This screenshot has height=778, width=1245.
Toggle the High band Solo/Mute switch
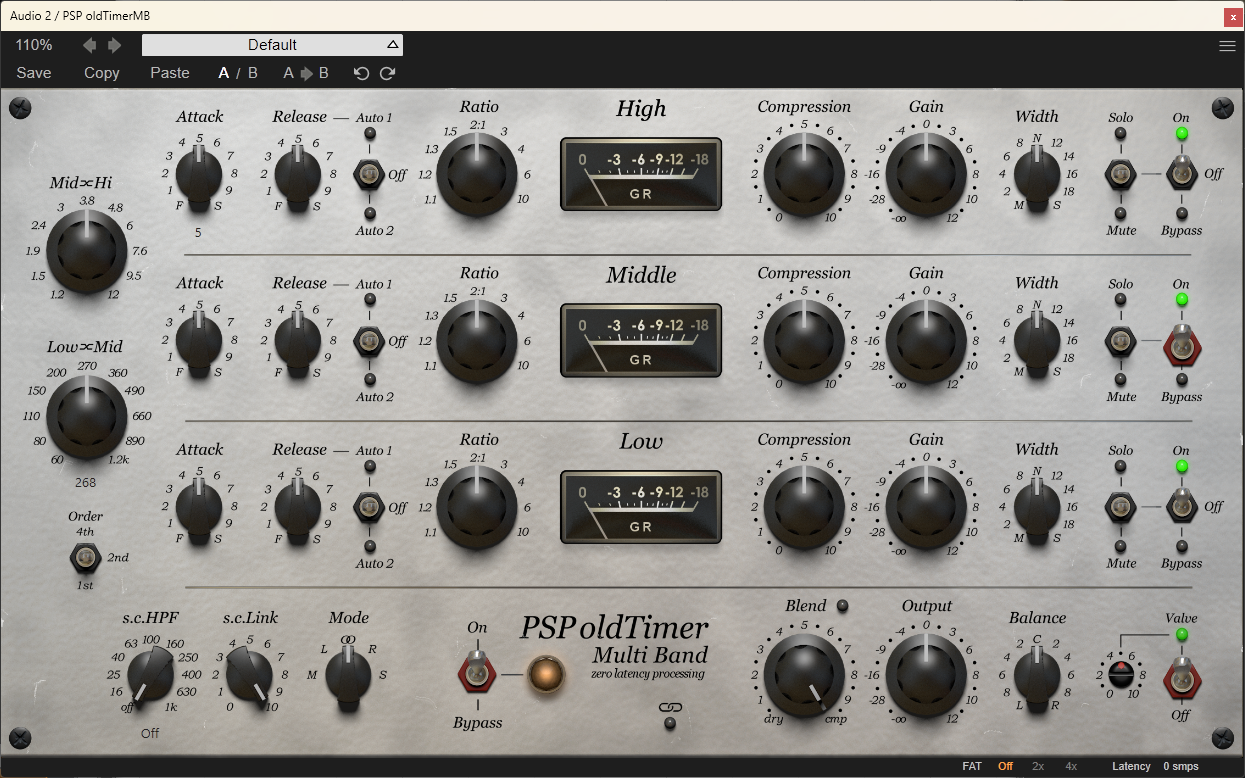(x=1121, y=175)
